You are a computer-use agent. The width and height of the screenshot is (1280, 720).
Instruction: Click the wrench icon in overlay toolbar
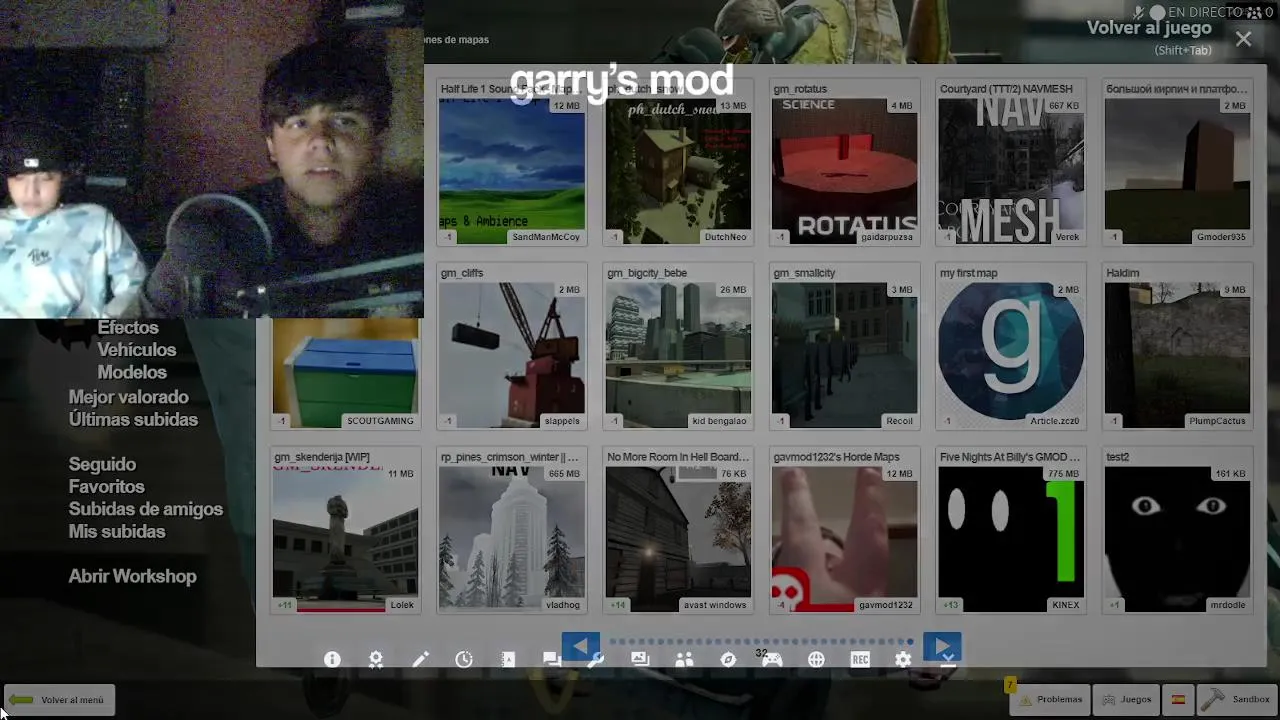tap(596, 659)
